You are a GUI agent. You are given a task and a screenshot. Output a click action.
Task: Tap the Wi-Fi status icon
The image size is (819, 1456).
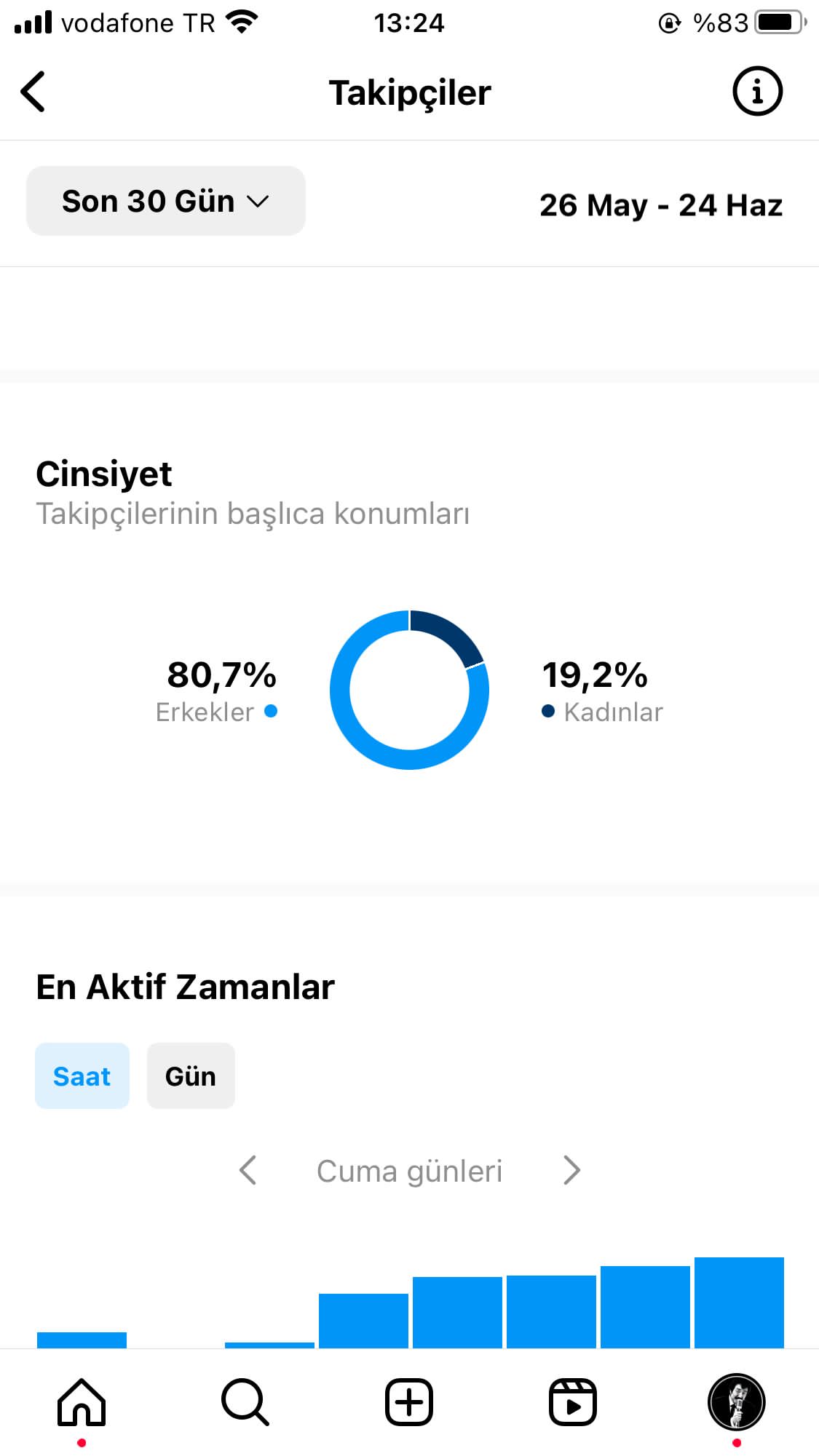coord(242,23)
